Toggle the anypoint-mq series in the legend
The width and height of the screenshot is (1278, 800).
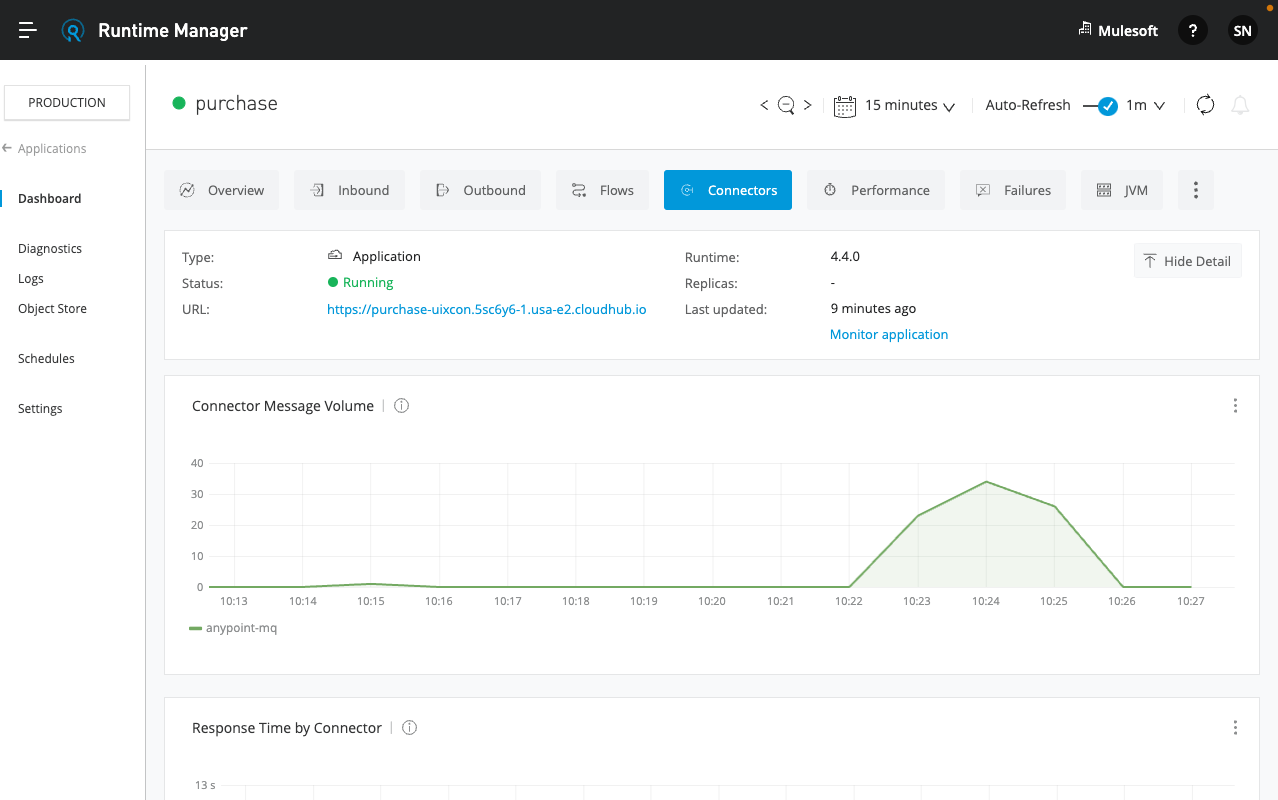pos(233,628)
